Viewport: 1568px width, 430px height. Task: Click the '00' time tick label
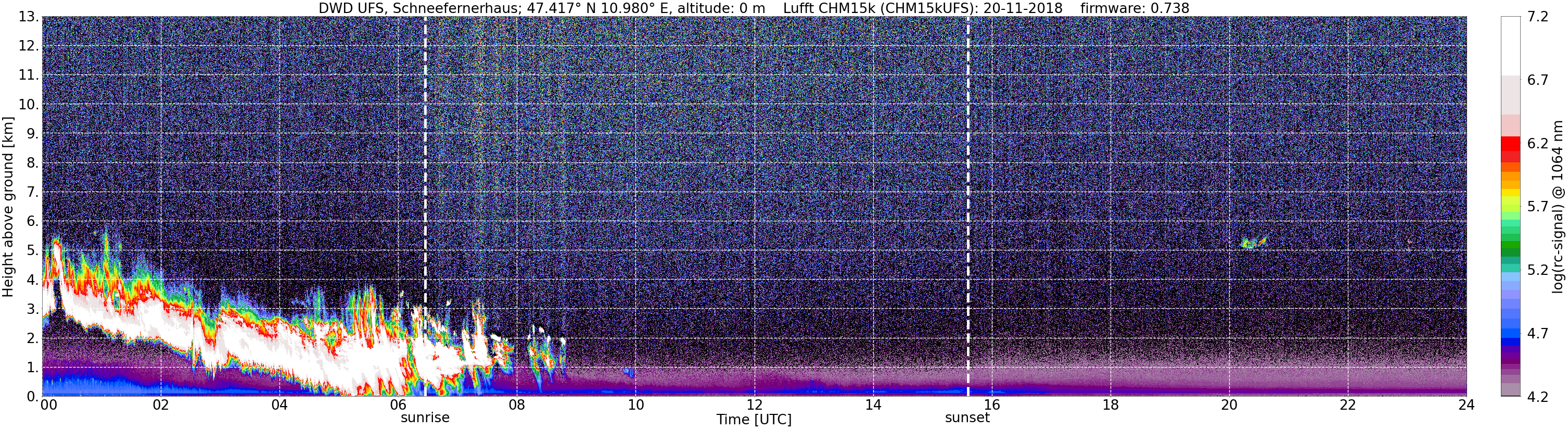click(x=49, y=404)
